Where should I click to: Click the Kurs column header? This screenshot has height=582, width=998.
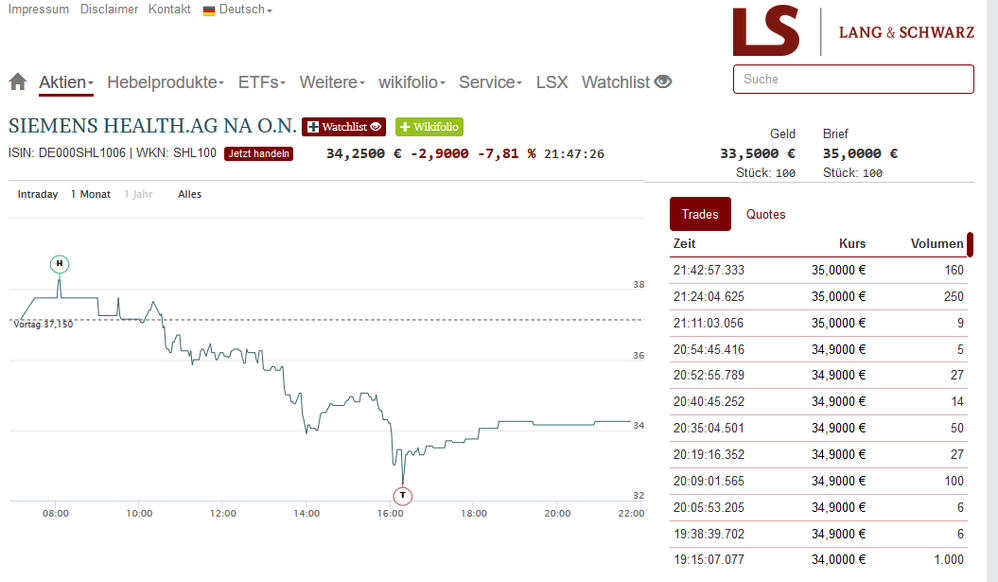852,244
